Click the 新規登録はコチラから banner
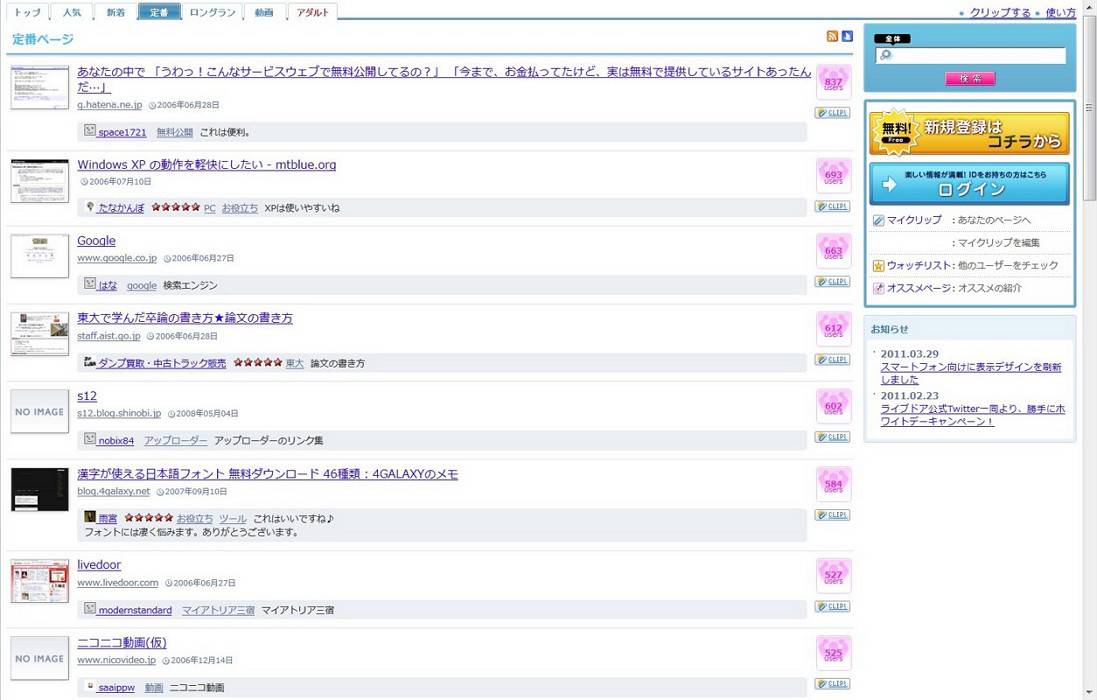Screen dimensions: 1097x700 (969, 132)
